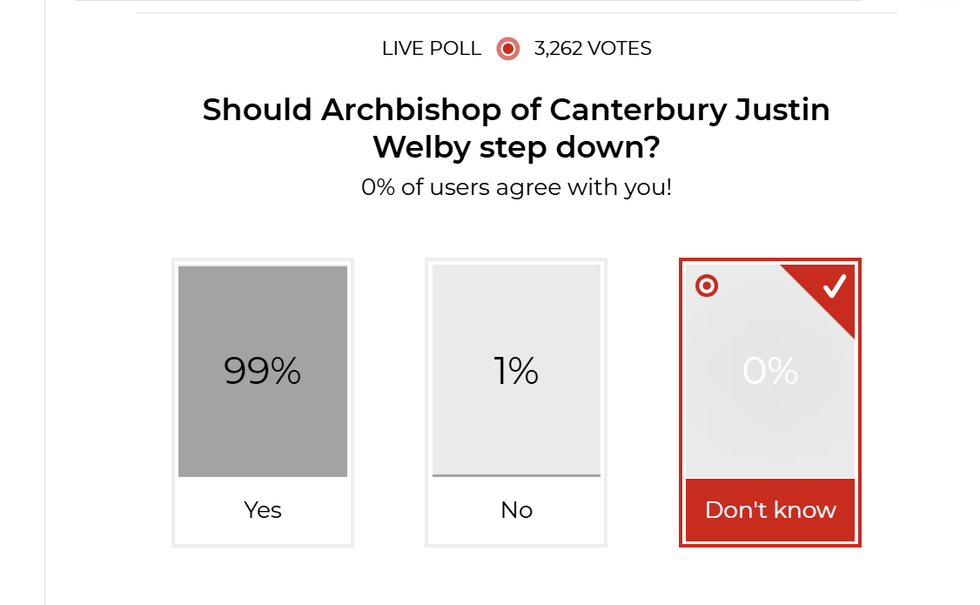Click '0% of users agree with you!' text

[516, 187]
